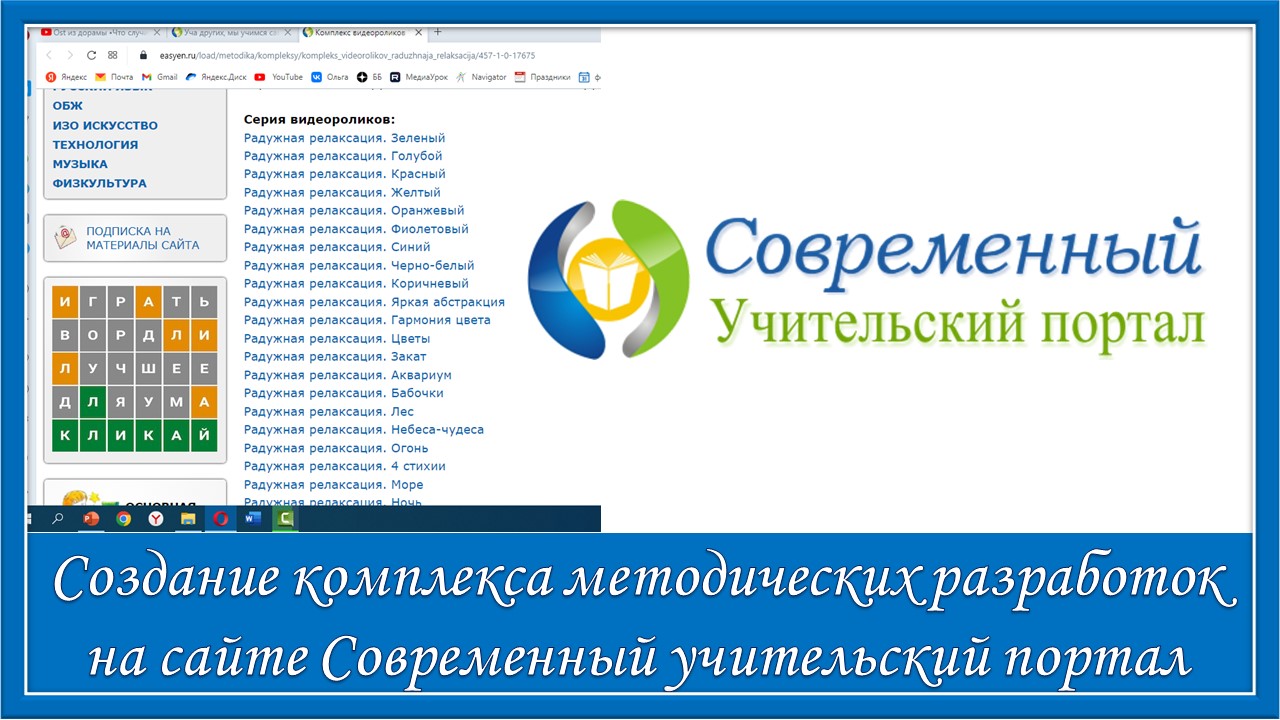Open 'Радужная релаксация. Закат' link
The height and width of the screenshot is (720, 1280).
[335, 357]
